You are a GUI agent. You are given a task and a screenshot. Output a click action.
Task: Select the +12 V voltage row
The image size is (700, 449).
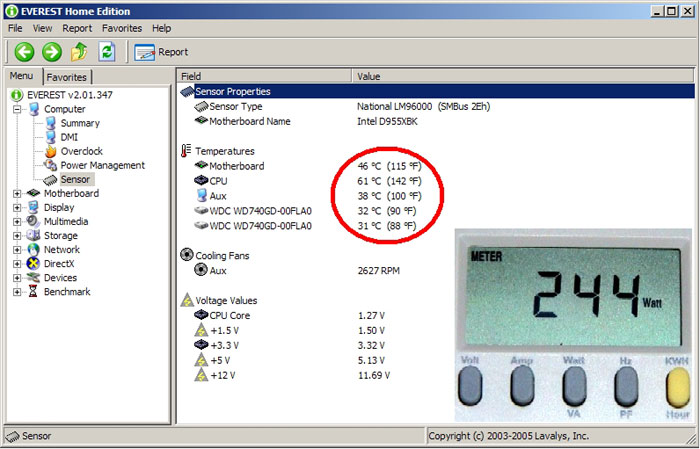pyautogui.click(x=436, y=375)
